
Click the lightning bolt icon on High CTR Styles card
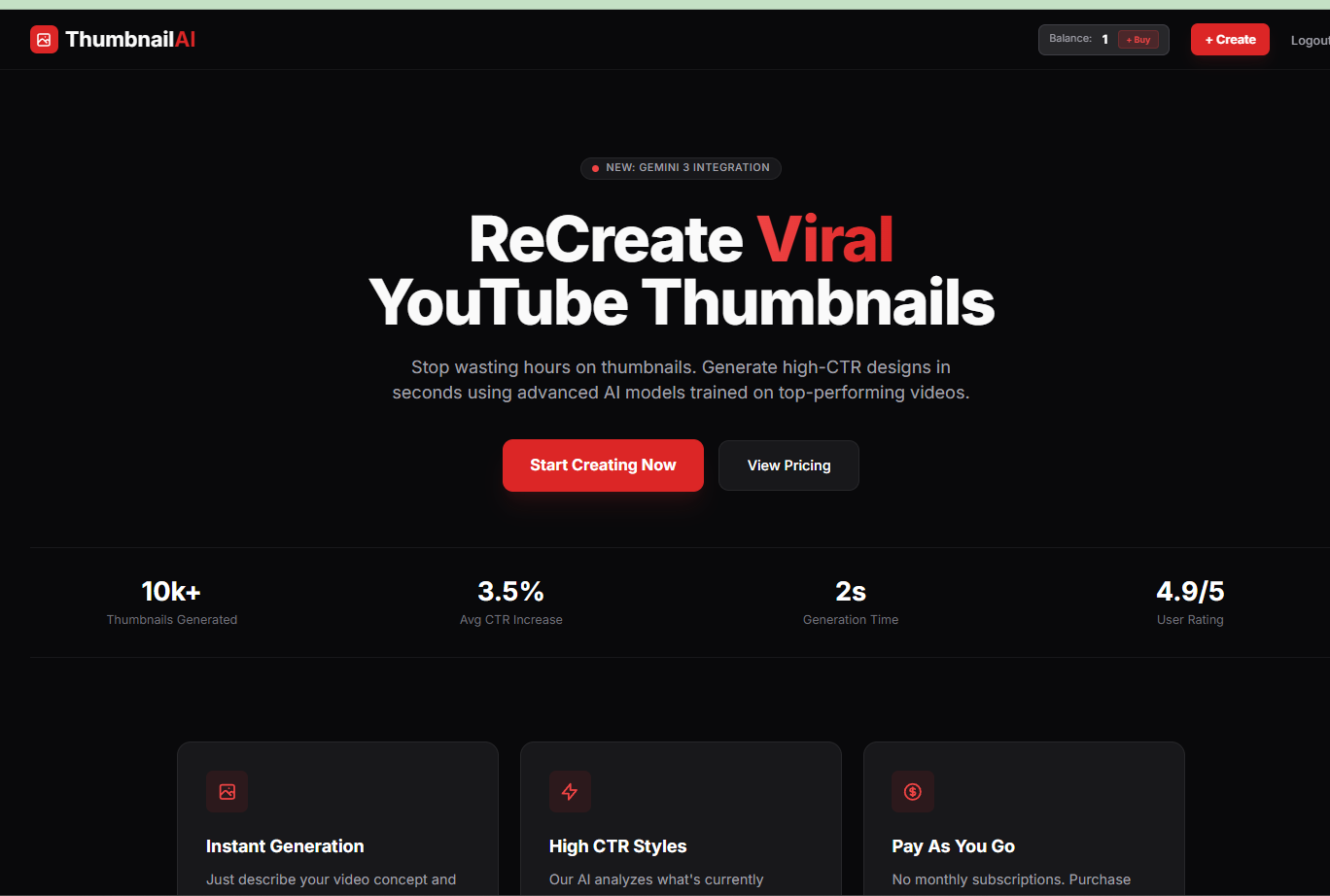tap(570, 791)
